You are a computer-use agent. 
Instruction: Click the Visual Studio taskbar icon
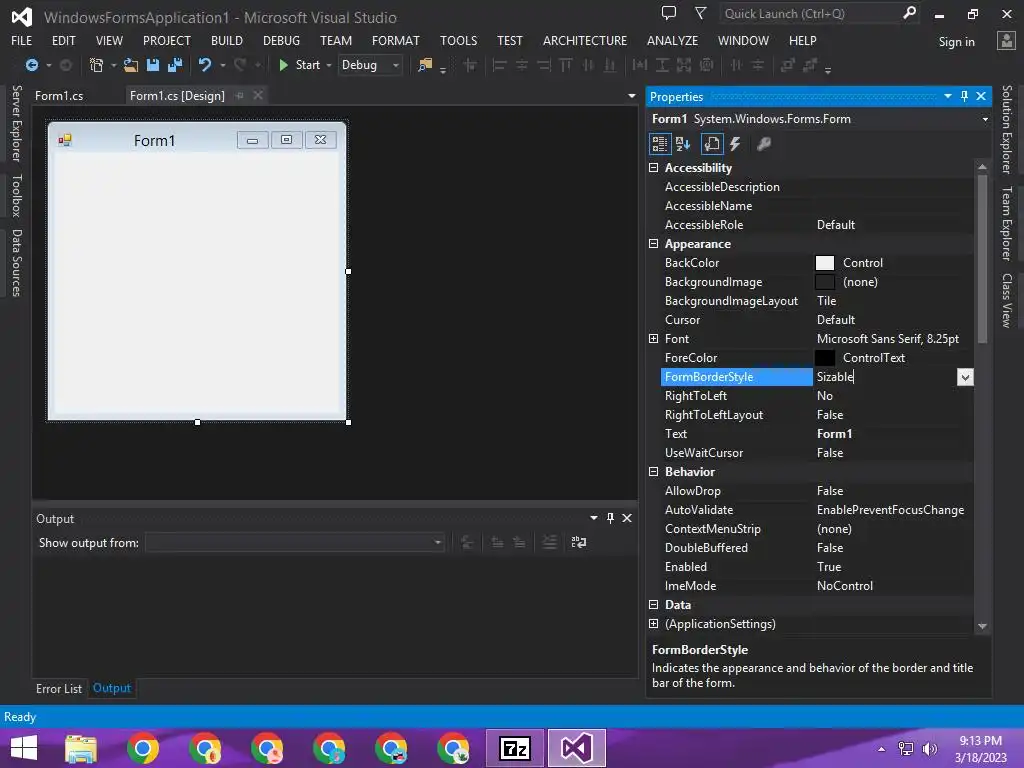577,748
